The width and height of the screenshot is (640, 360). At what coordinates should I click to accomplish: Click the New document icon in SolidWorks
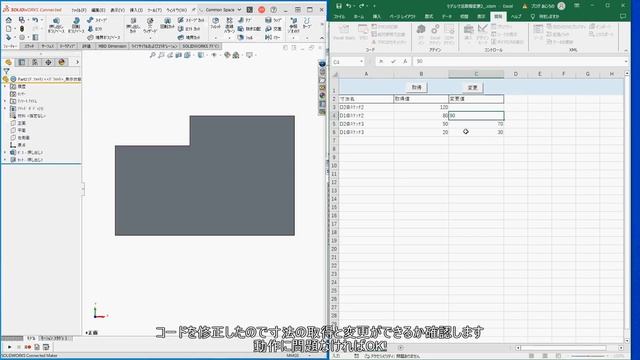click(9, 29)
